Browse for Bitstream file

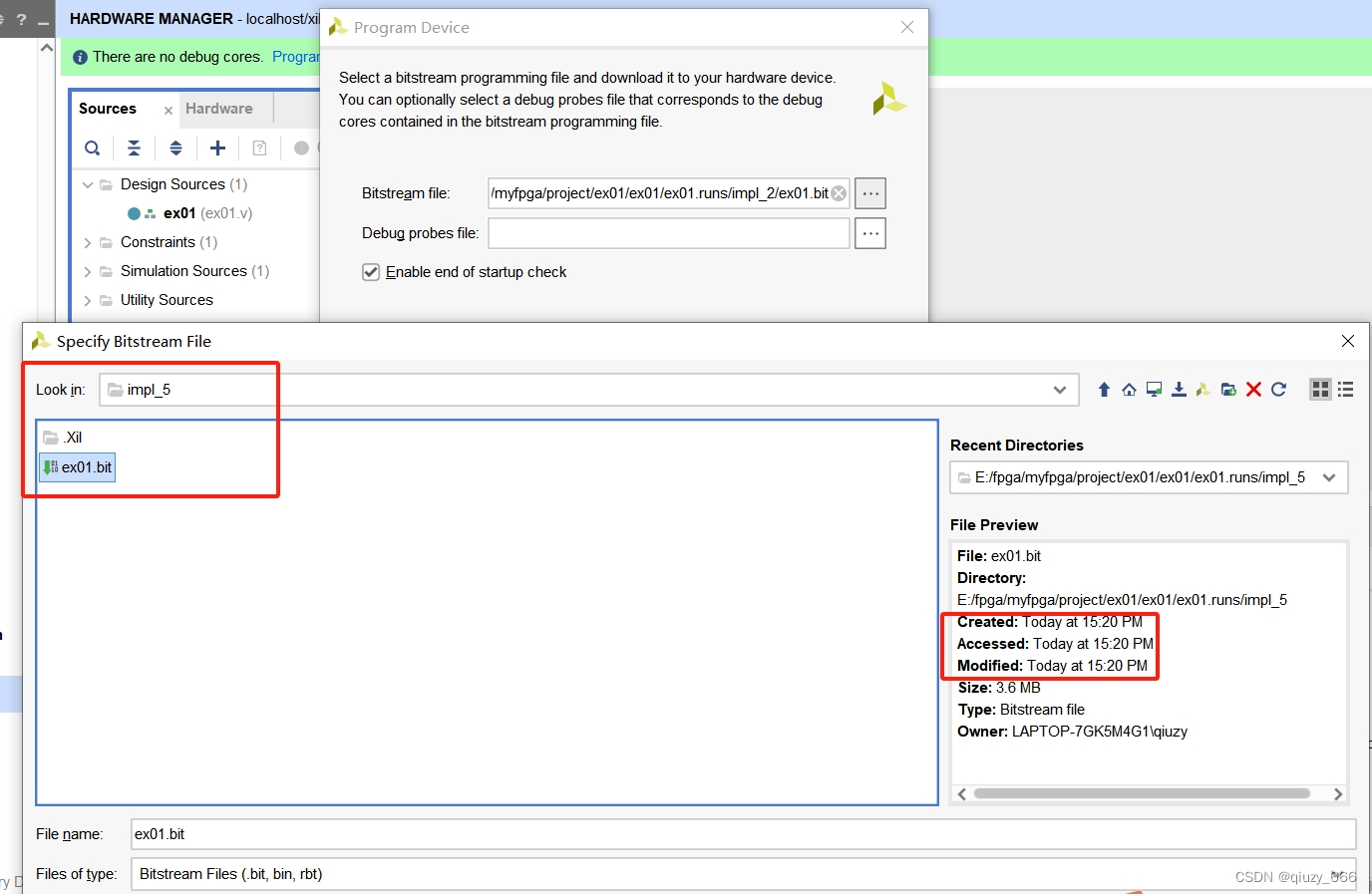coord(870,193)
